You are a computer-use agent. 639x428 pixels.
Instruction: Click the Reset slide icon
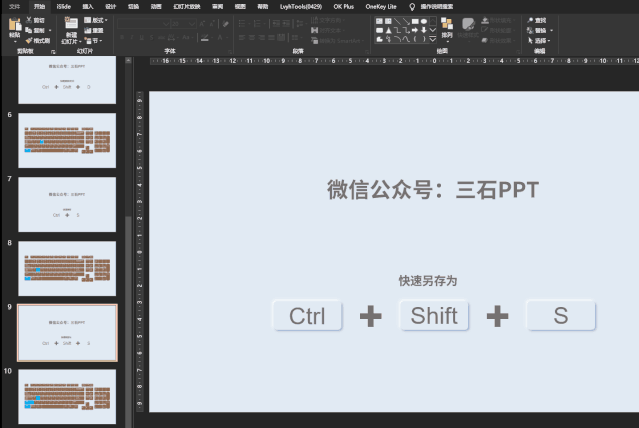coord(88,31)
